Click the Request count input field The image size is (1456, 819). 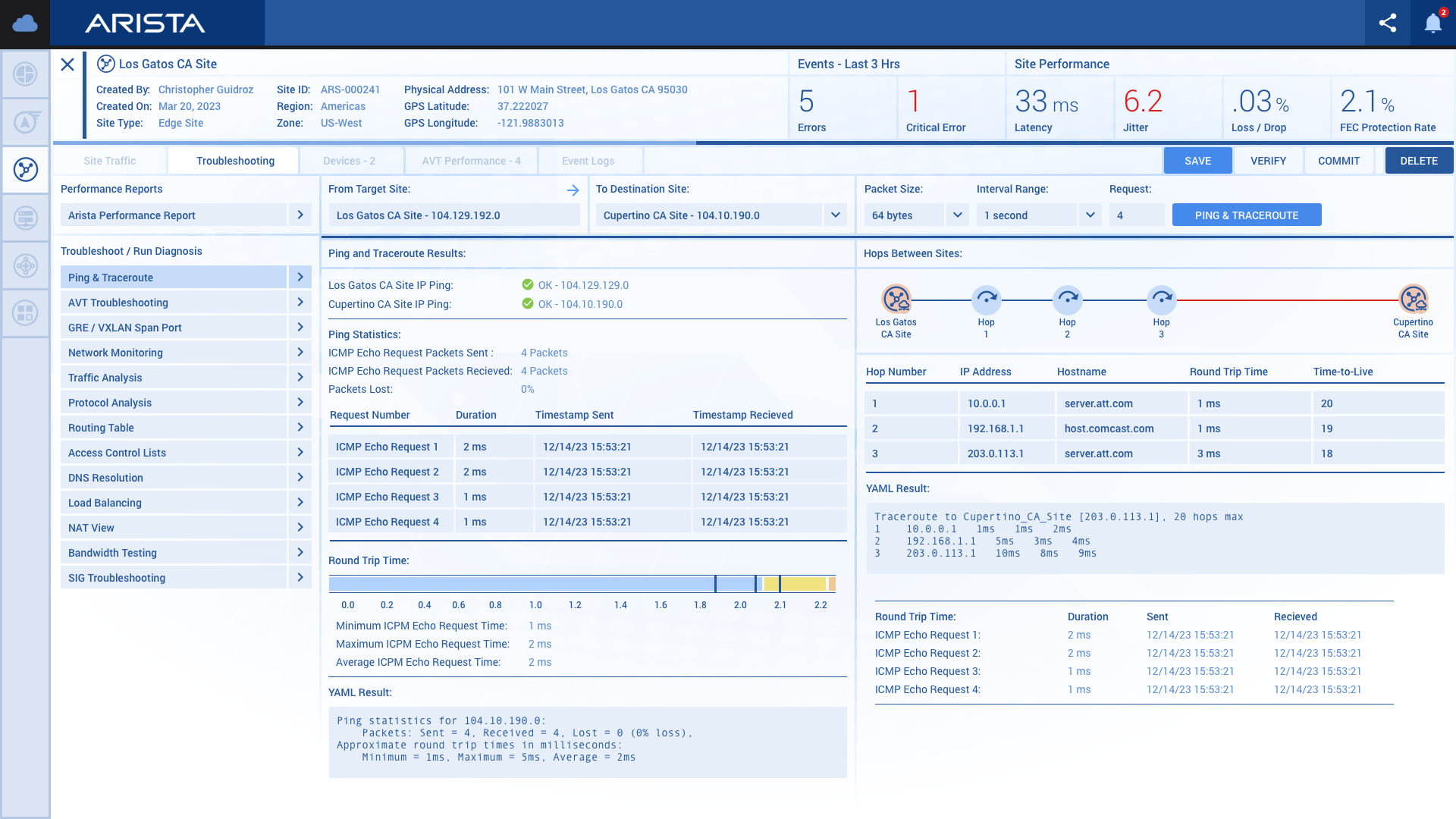(x=1136, y=215)
